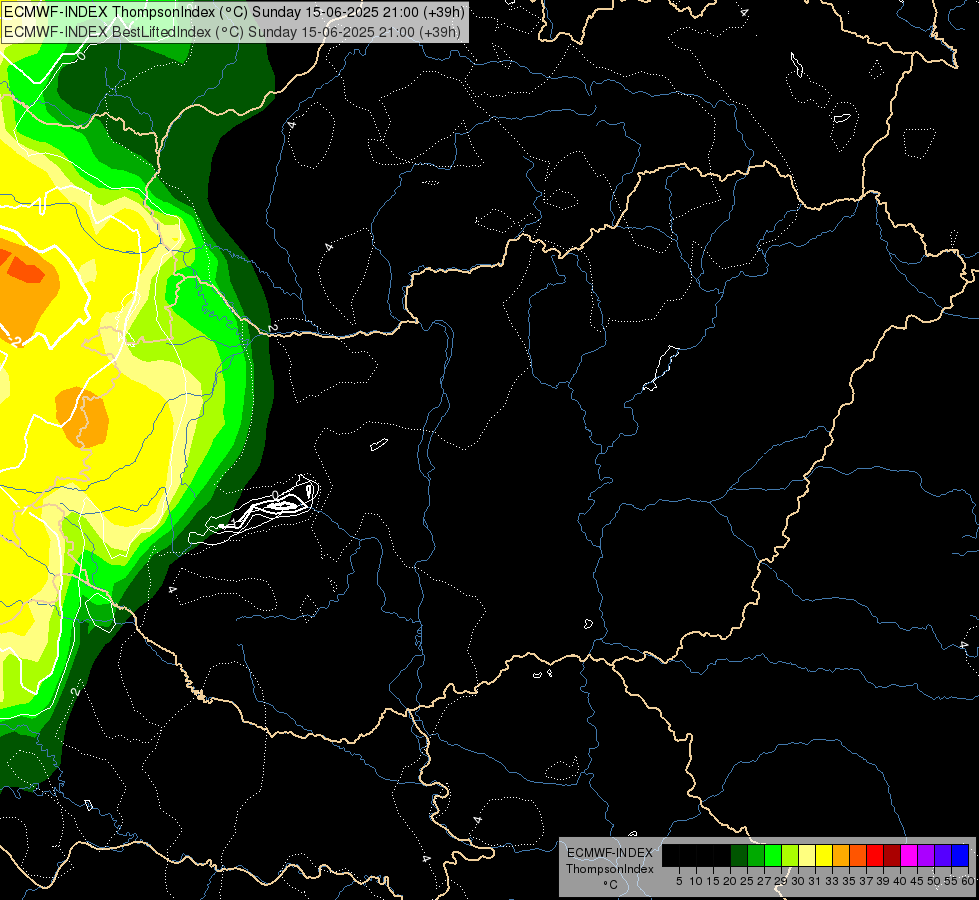Select the dark orange 35–37 legend swatch
The image size is (979, 900).
[x=858, y=855]
